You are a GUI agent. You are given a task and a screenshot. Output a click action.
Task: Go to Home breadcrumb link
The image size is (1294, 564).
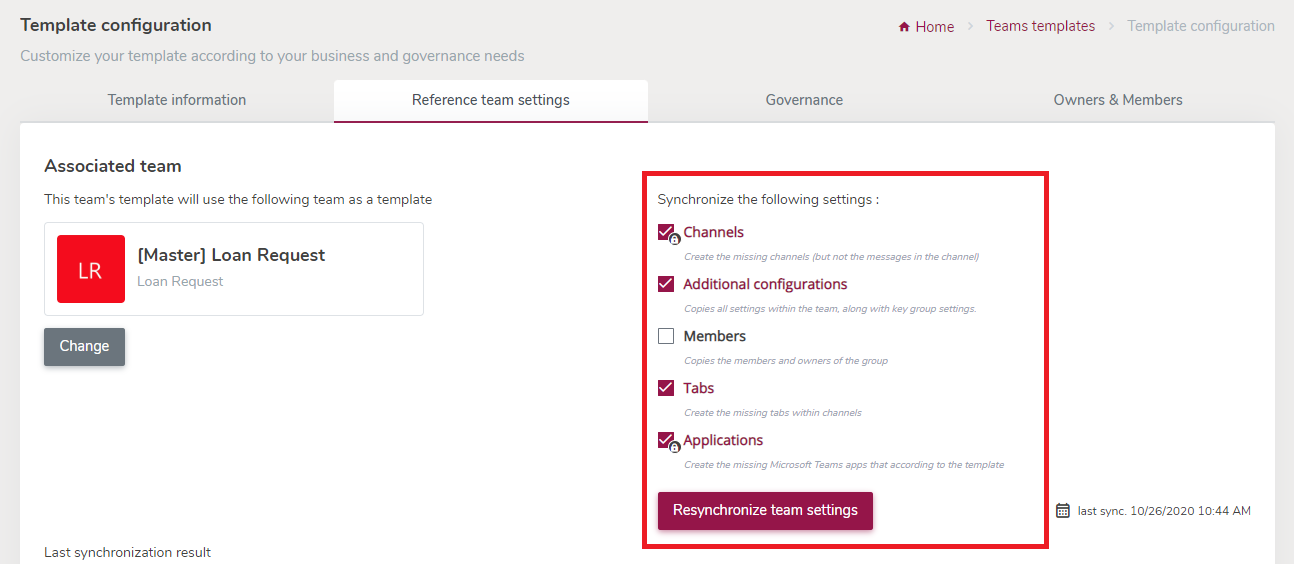pos(935,27)
